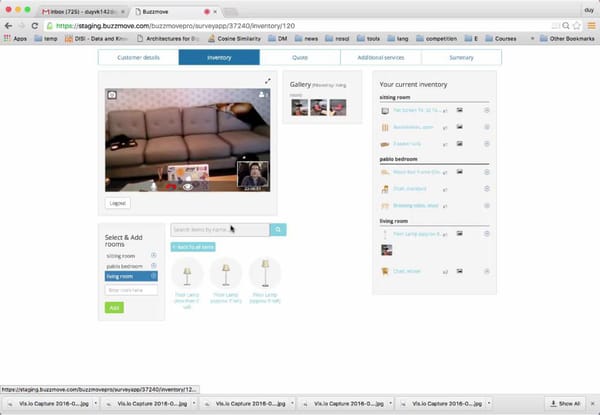Remove the Chair, wicker inventory item
The image size is (600, 415).
pos(487,271)
